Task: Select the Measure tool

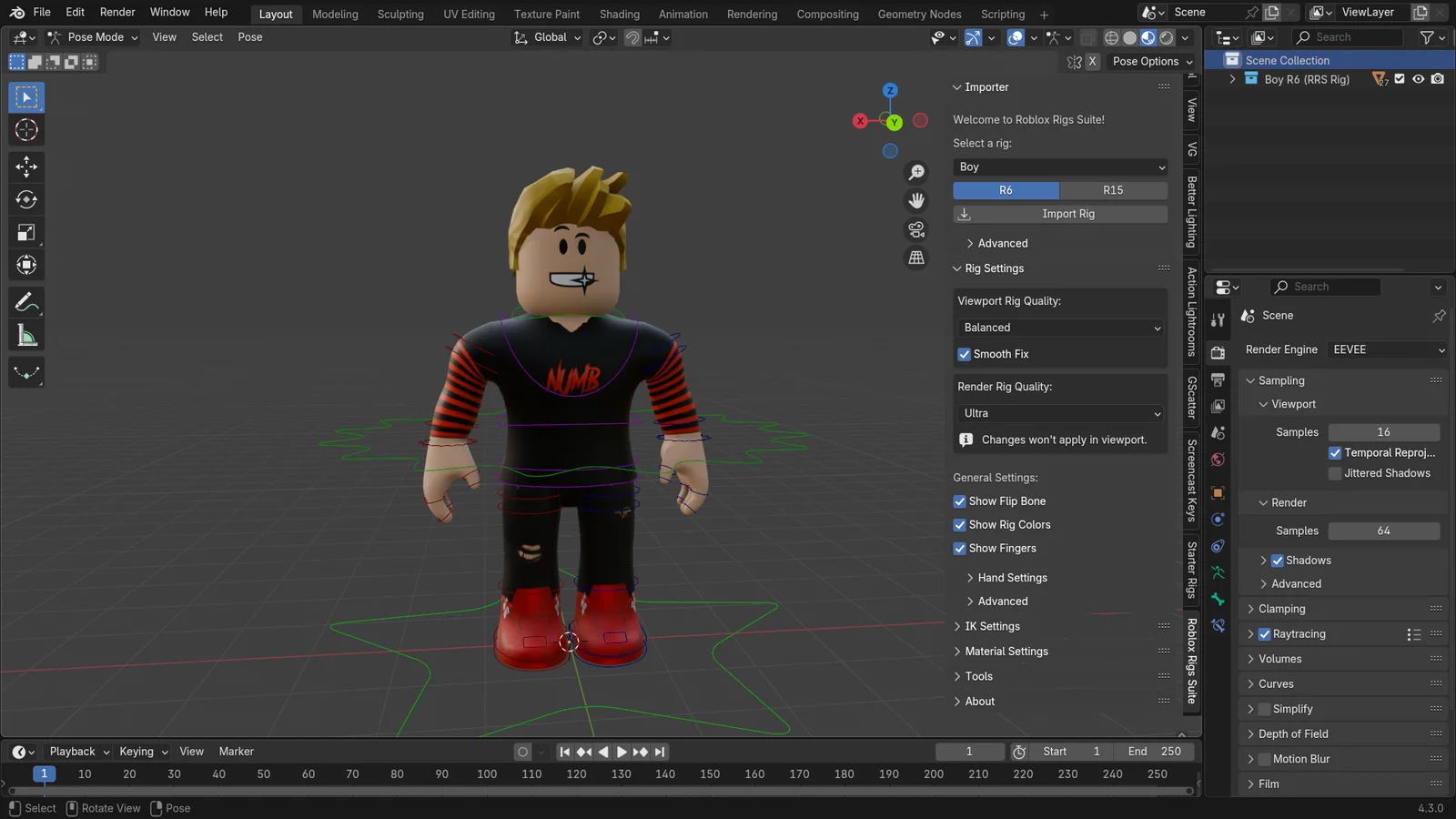Action: point(26,334)
